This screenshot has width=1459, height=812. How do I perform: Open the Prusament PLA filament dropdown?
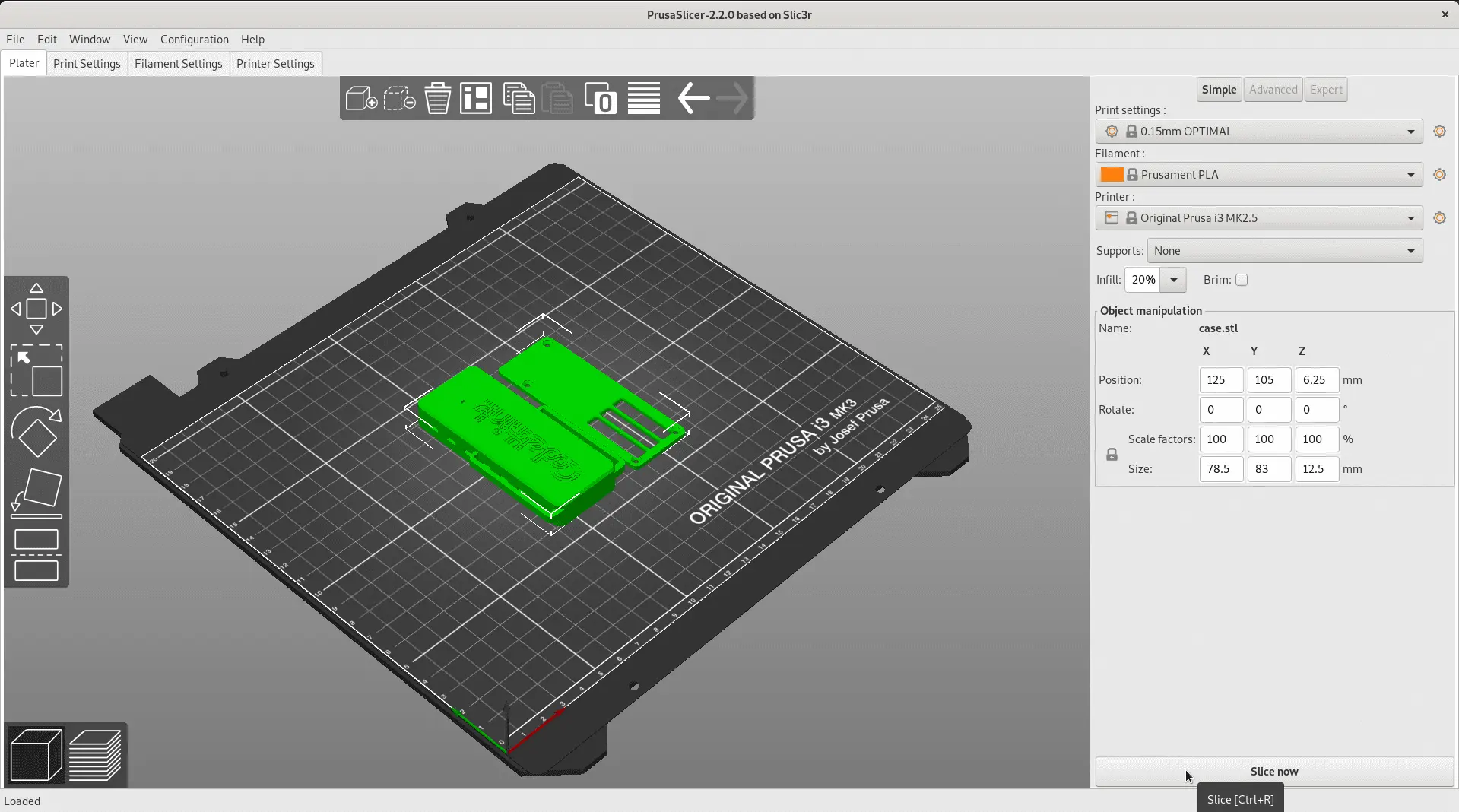coord(1258,175)
